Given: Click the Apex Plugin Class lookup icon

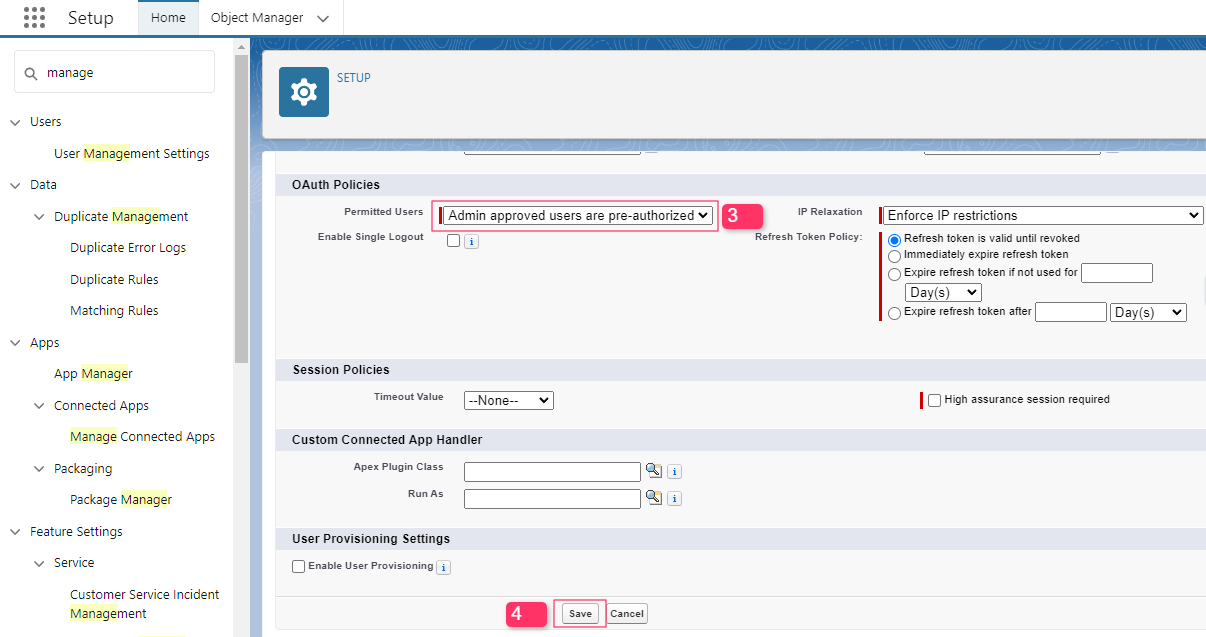Looking at the screenshot, I should coord(653,470).
